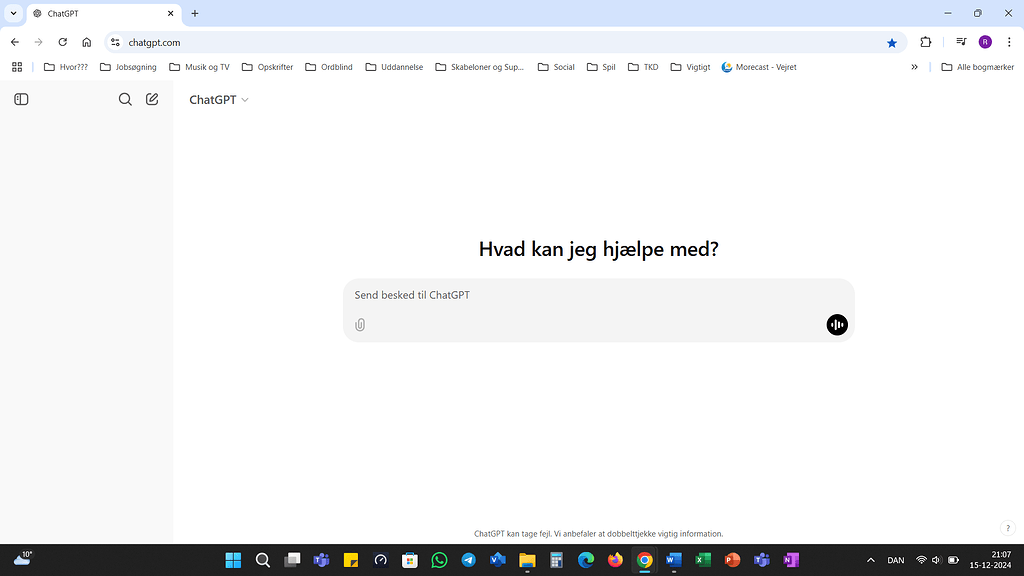The width and height of the screenshot is (1024, 576).
Task: Attach a file using the paperclip icon
Action: [x=360, y=325]
